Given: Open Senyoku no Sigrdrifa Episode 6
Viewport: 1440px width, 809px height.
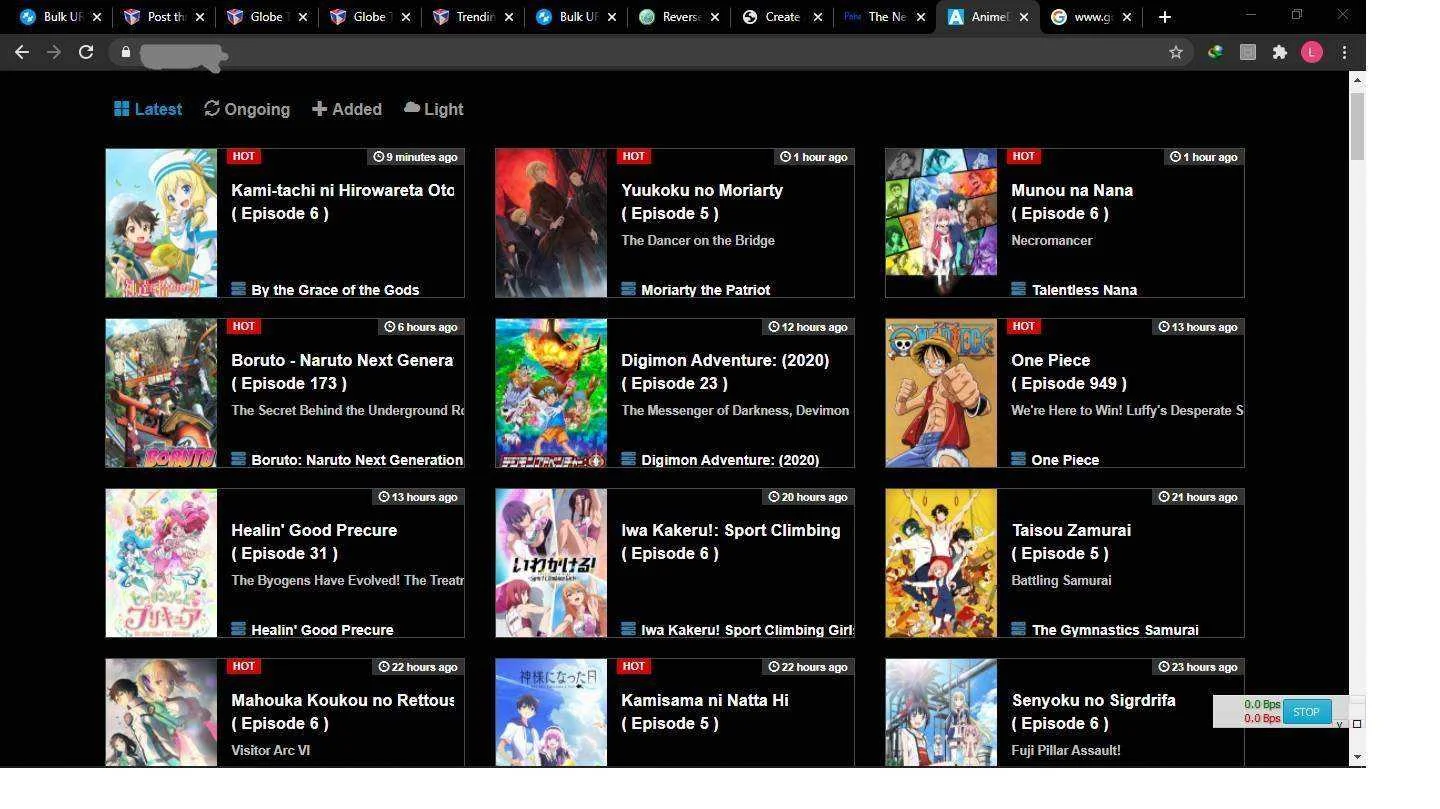Looking at the screenshot, I should pos(1093,711).
